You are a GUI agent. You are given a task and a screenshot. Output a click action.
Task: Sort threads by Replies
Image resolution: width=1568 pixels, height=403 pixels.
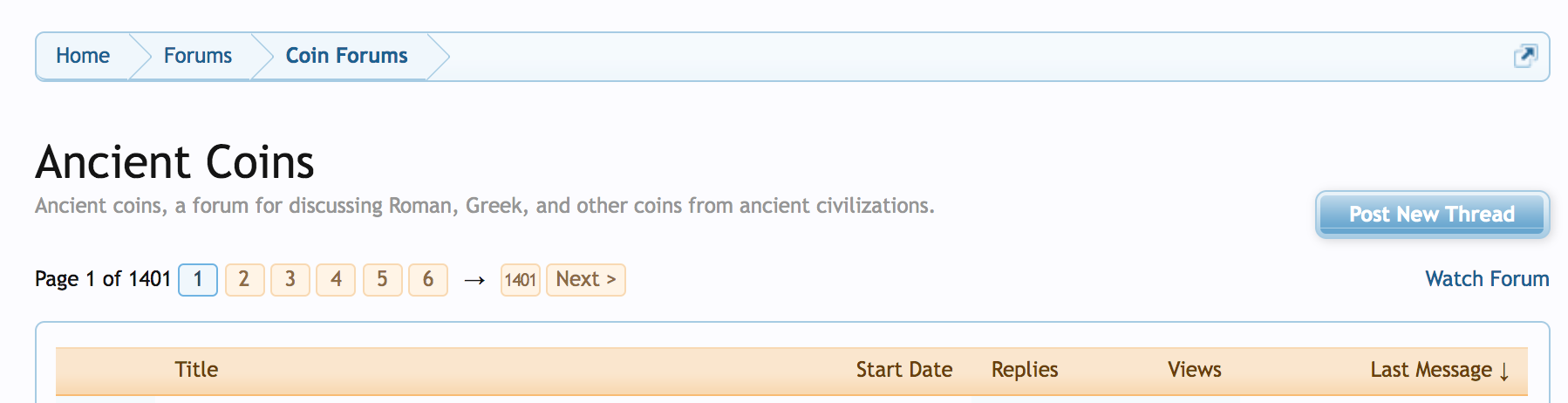(x=1025, y=370)
